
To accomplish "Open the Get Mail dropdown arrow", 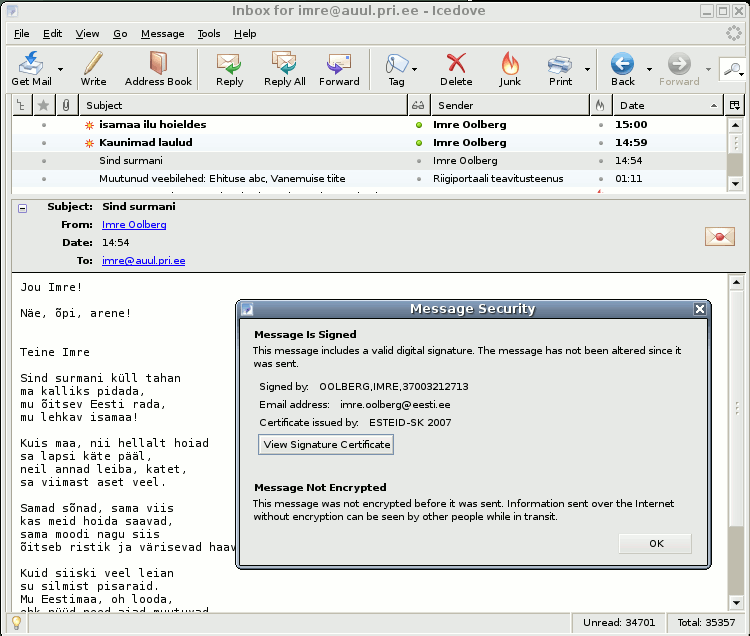I will [x=60, y=69].
